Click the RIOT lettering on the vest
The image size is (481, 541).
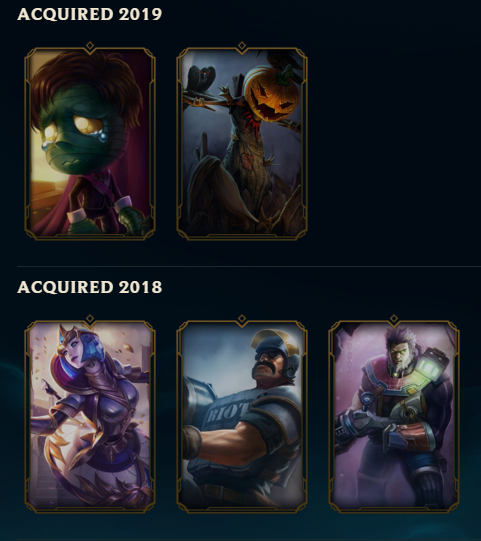pos(227,412)
